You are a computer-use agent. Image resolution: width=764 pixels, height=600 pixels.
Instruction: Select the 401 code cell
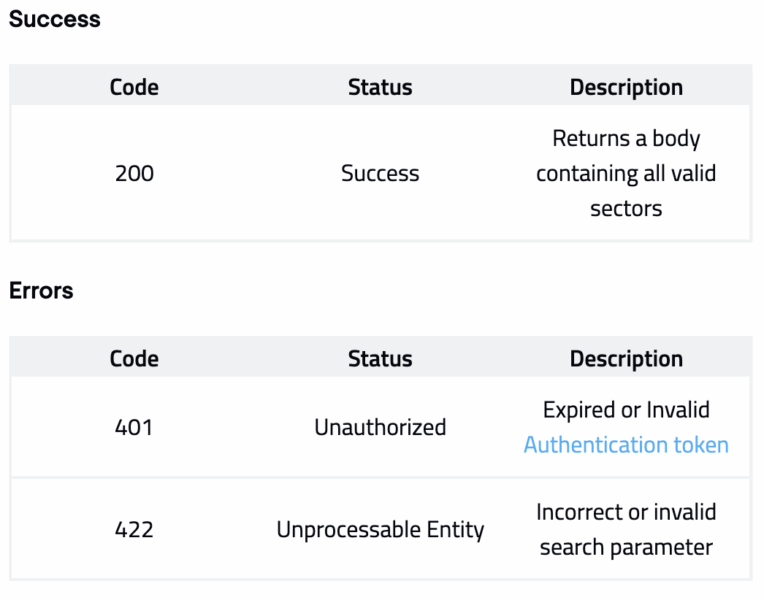[x=134, y=427]
